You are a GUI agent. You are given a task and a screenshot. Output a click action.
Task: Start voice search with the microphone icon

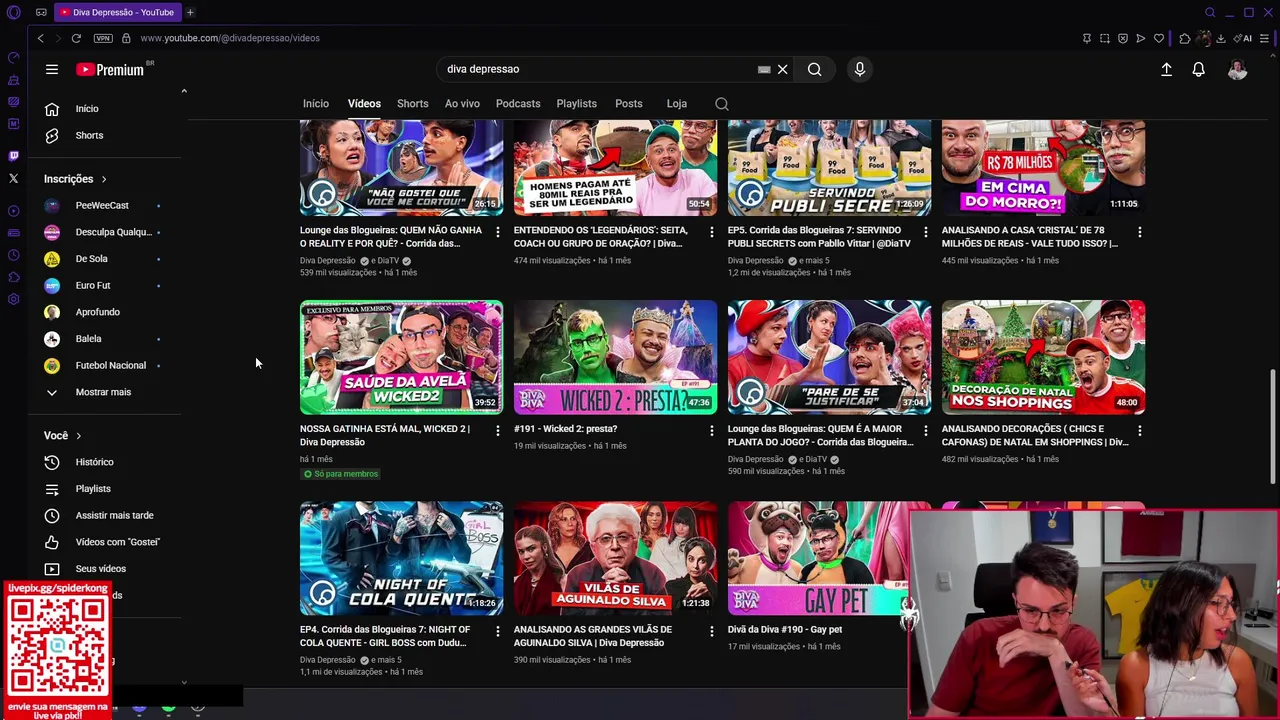(859, 69)
